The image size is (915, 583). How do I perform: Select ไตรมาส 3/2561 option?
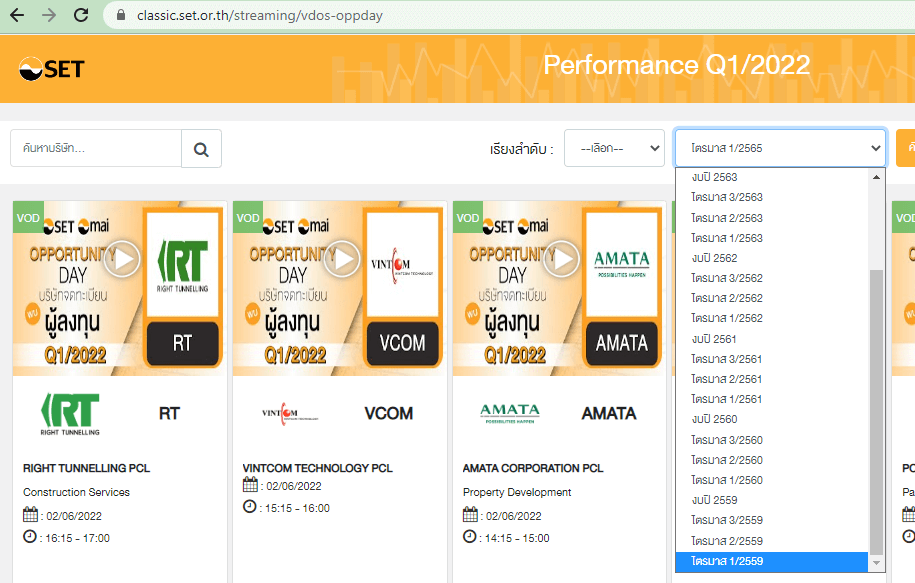coord(727,359)
